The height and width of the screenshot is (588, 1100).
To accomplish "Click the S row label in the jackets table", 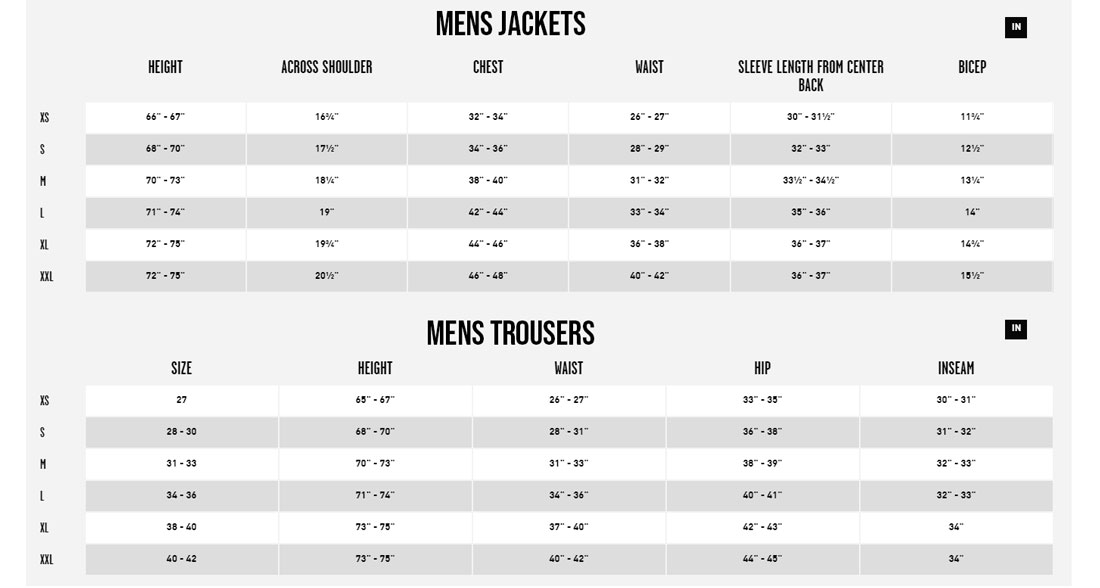I will [40, 149].
